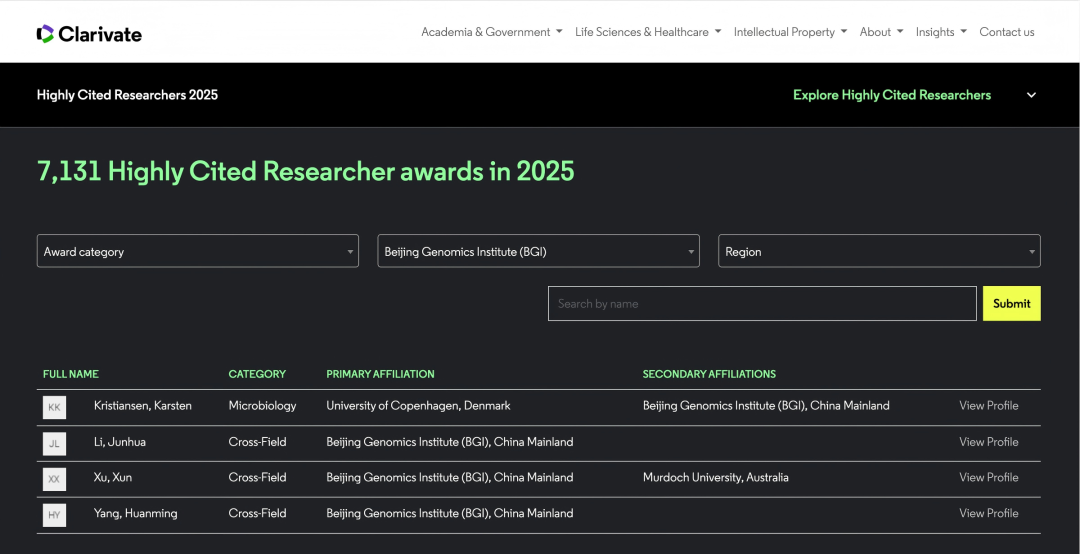1080x554 pixels.
Task: Open the Region dropdown
Action: 878,252
